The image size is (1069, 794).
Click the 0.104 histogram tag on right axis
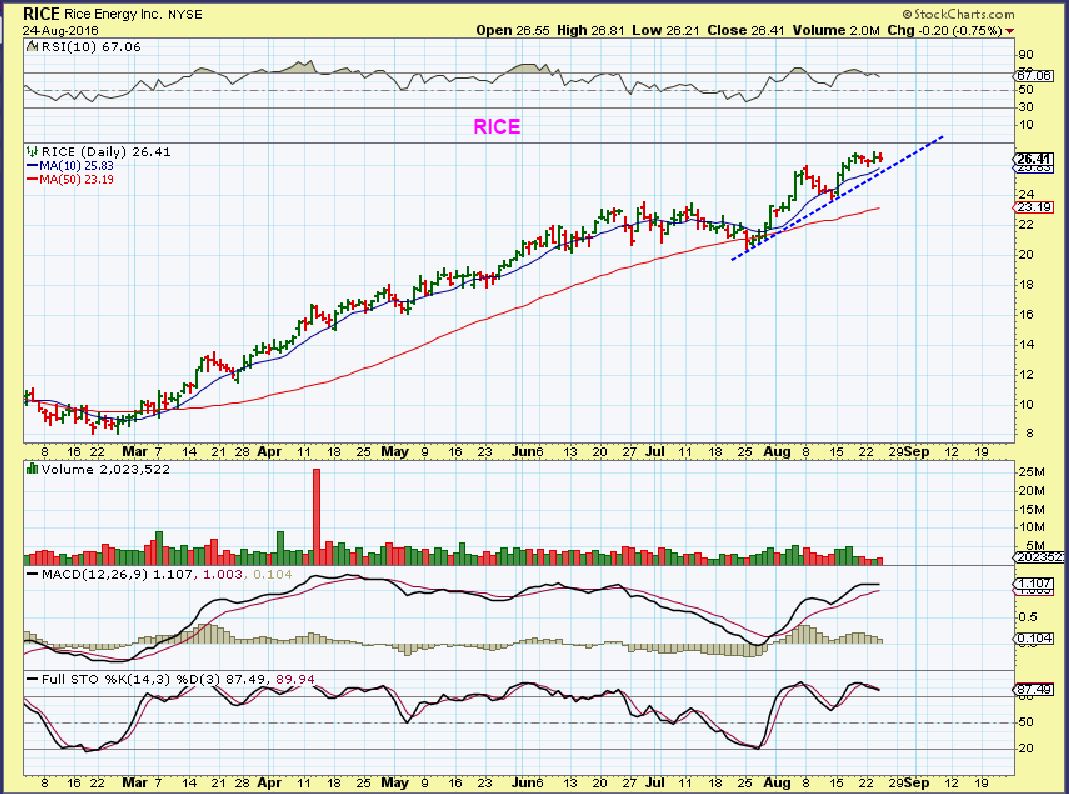[x=1034, y=639]
